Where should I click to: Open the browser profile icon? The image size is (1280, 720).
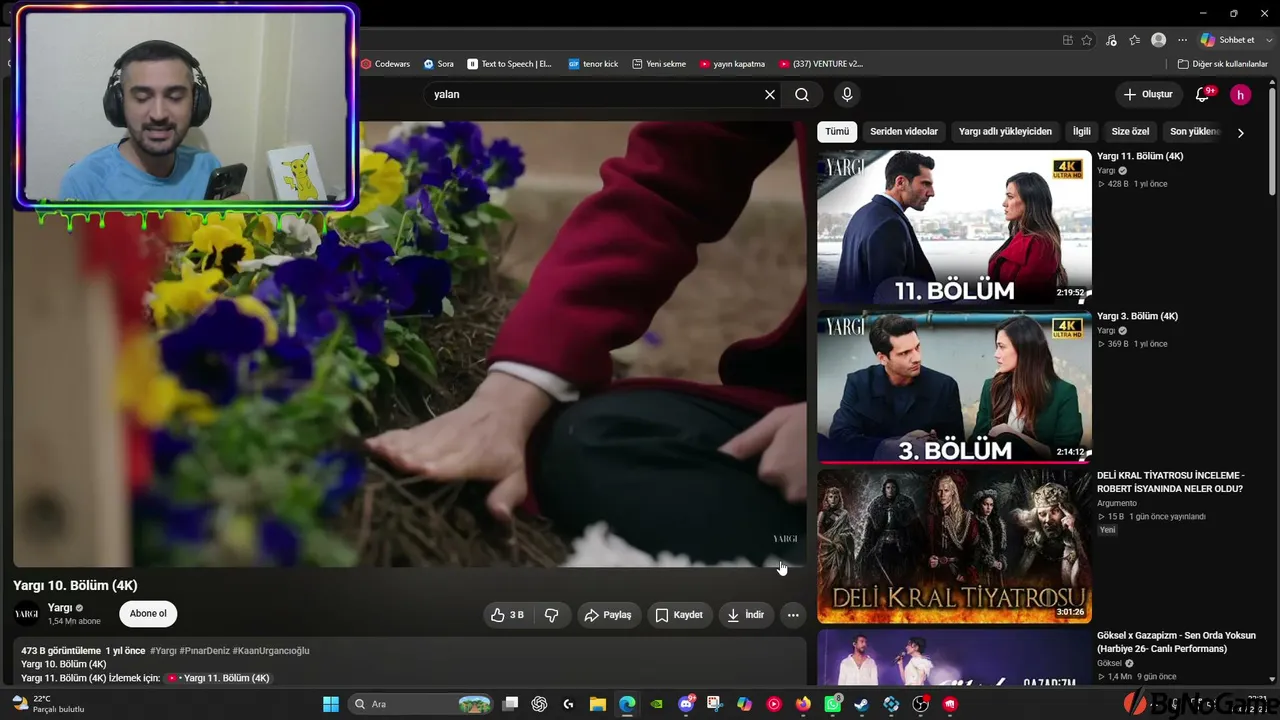tap(1159, 40)
